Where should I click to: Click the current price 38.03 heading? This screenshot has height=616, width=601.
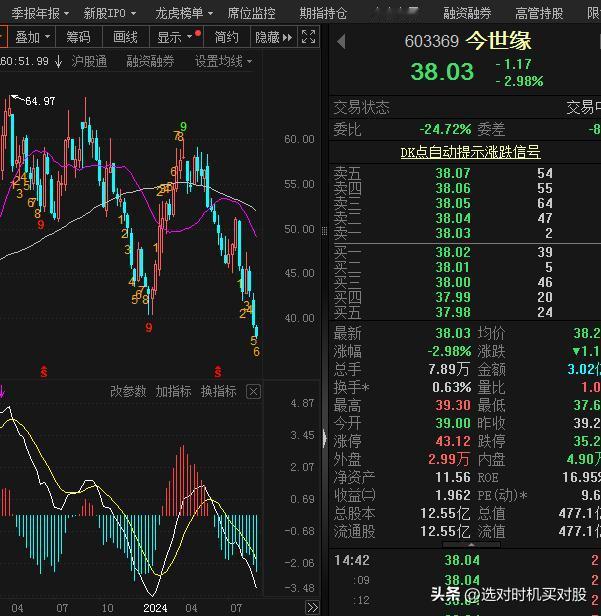point(442,72)
